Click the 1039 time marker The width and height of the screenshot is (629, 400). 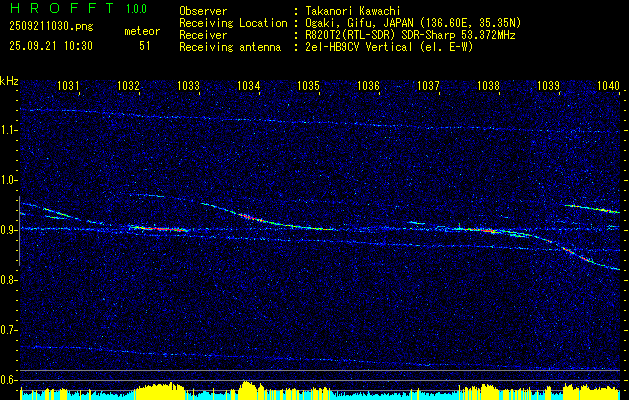point(548,85)
